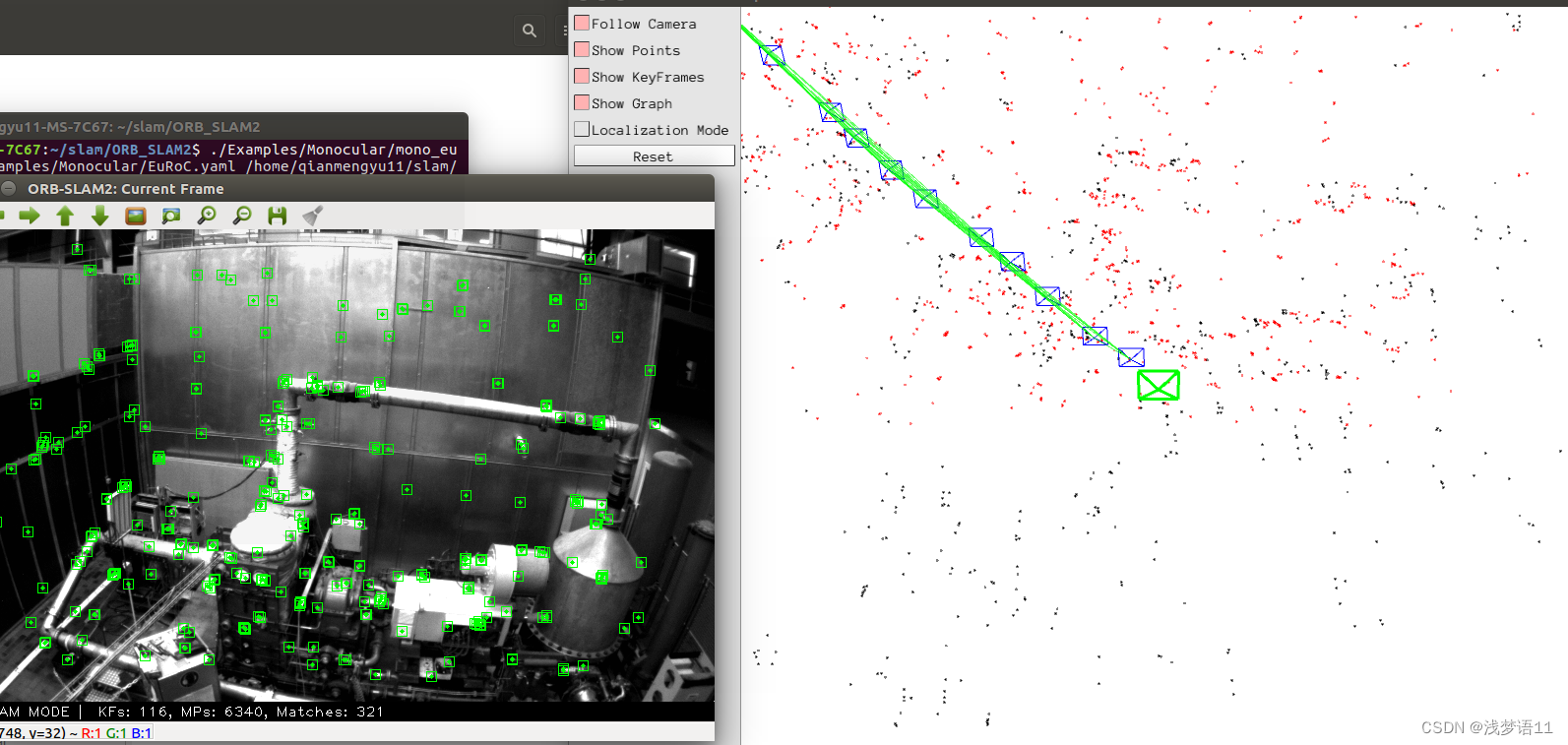Image resolution: width=1568 pixels, height=745 pixels.
Task: Minimize the ORB-SLAM2 Current Frame window
Action: click(9, 188)
